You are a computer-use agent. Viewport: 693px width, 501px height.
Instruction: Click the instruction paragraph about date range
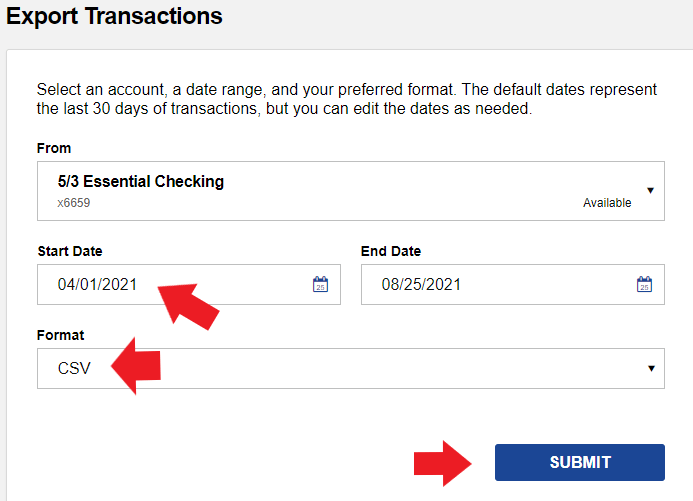[346, 99]
